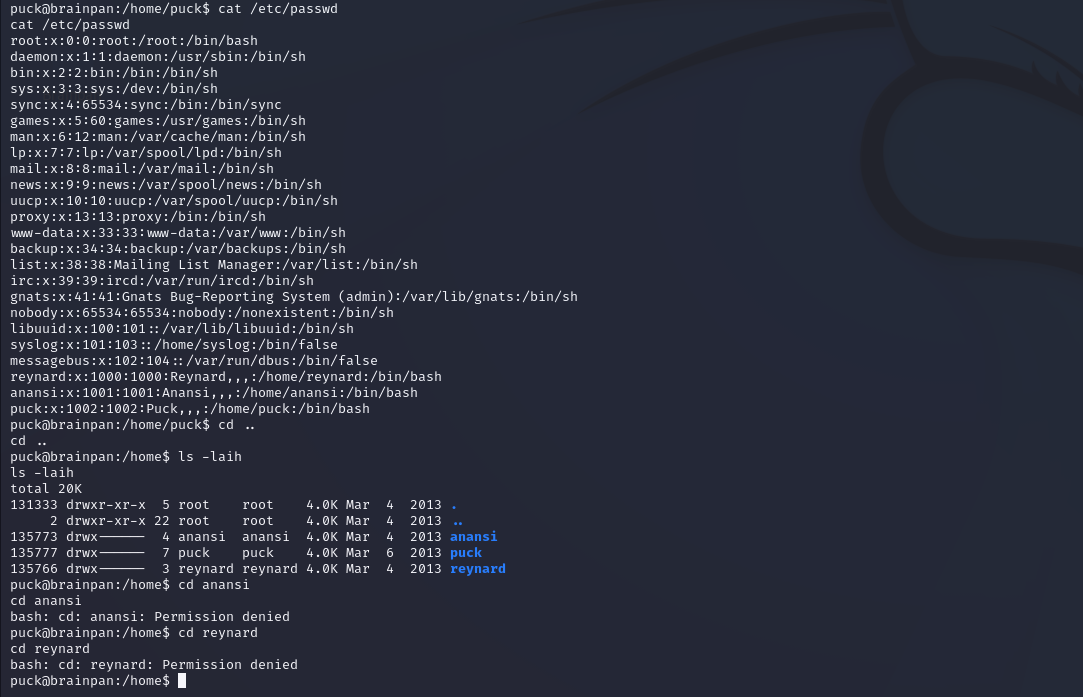1083x697 pixels.
Task: Click the news:x:9:9 entry
Action: point(166,184)
